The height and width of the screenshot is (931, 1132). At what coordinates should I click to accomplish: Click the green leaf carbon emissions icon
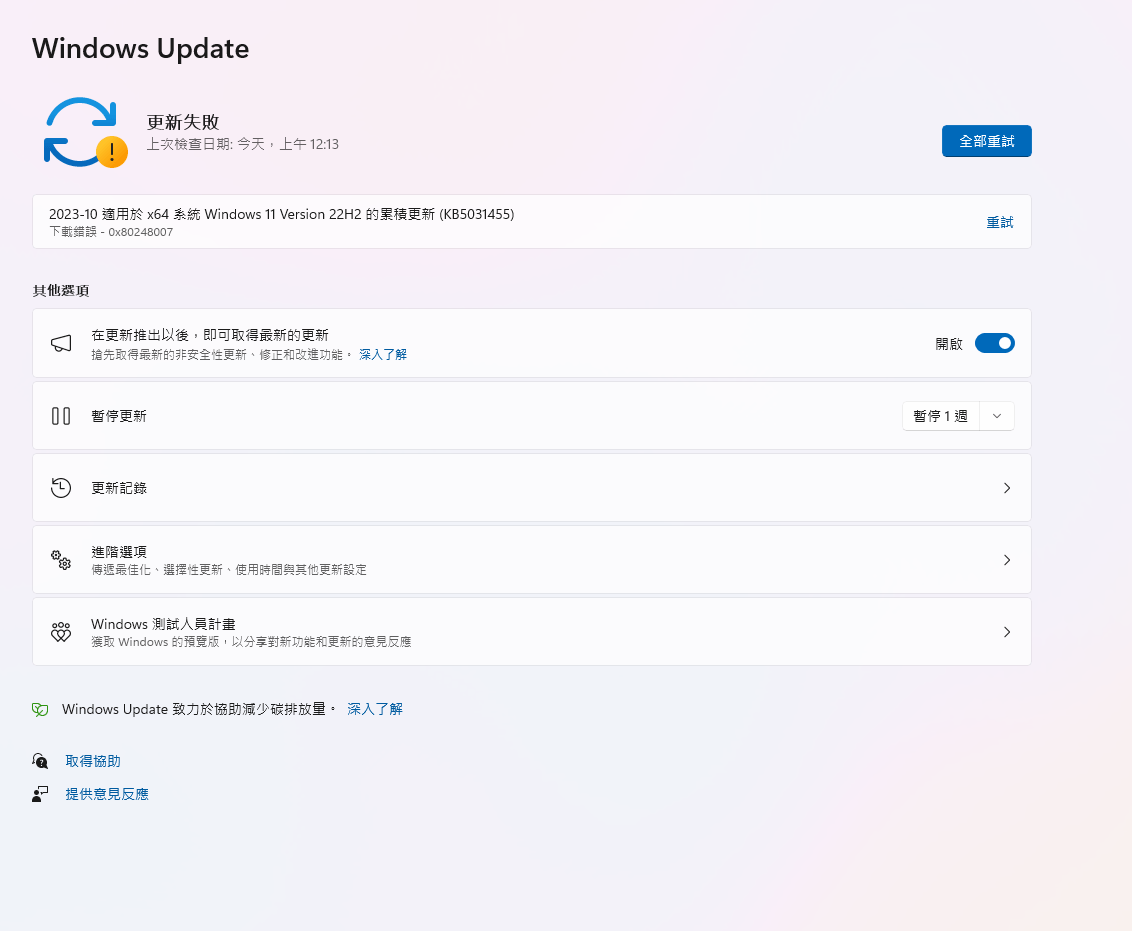coord(40,709)
